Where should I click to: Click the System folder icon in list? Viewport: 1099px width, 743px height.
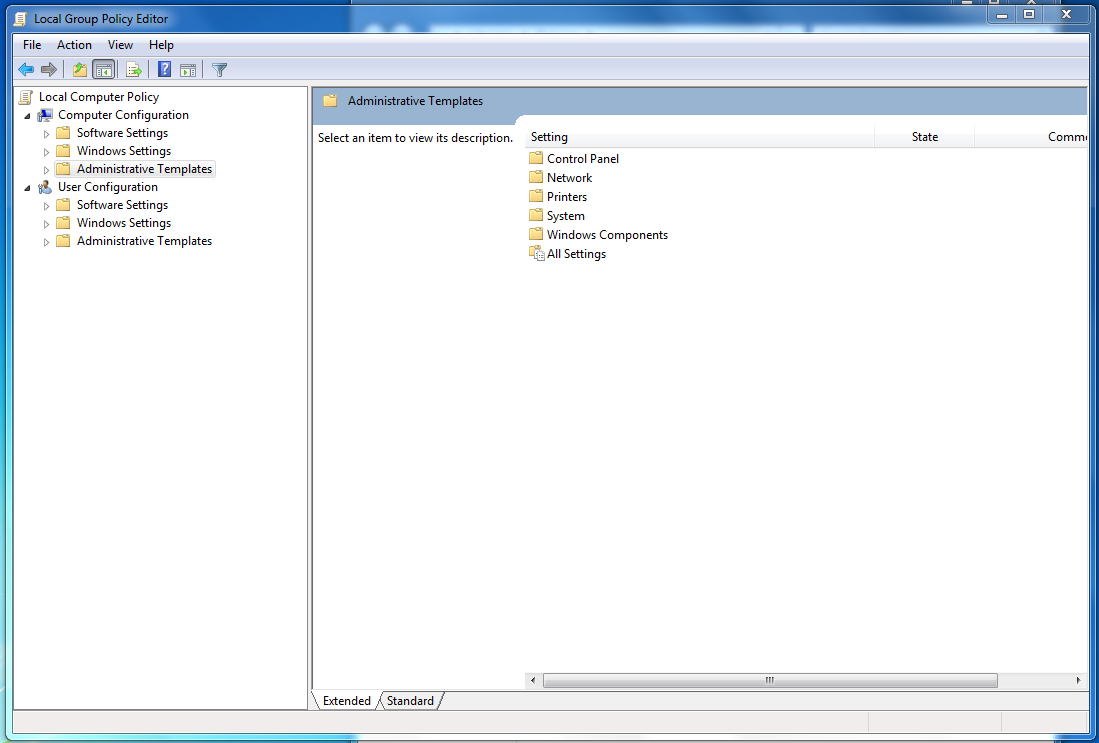coord(536,215)
